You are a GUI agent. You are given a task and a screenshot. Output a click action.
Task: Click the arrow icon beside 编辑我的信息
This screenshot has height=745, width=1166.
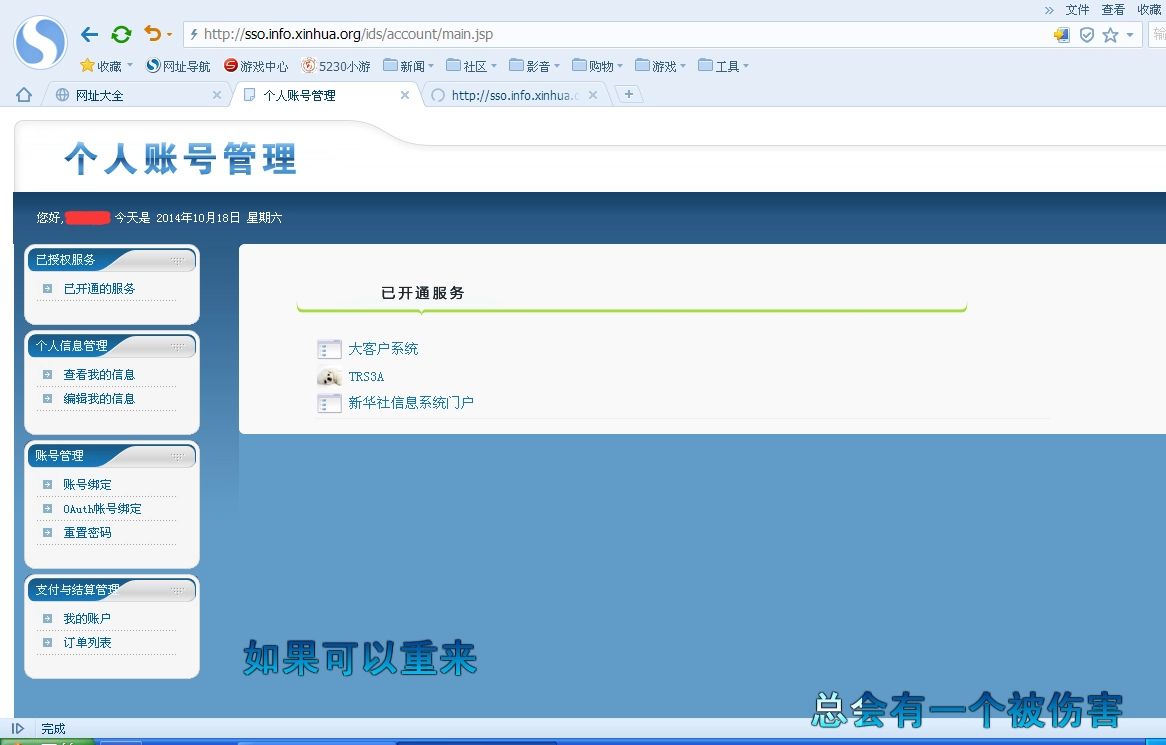coord(48,399)
